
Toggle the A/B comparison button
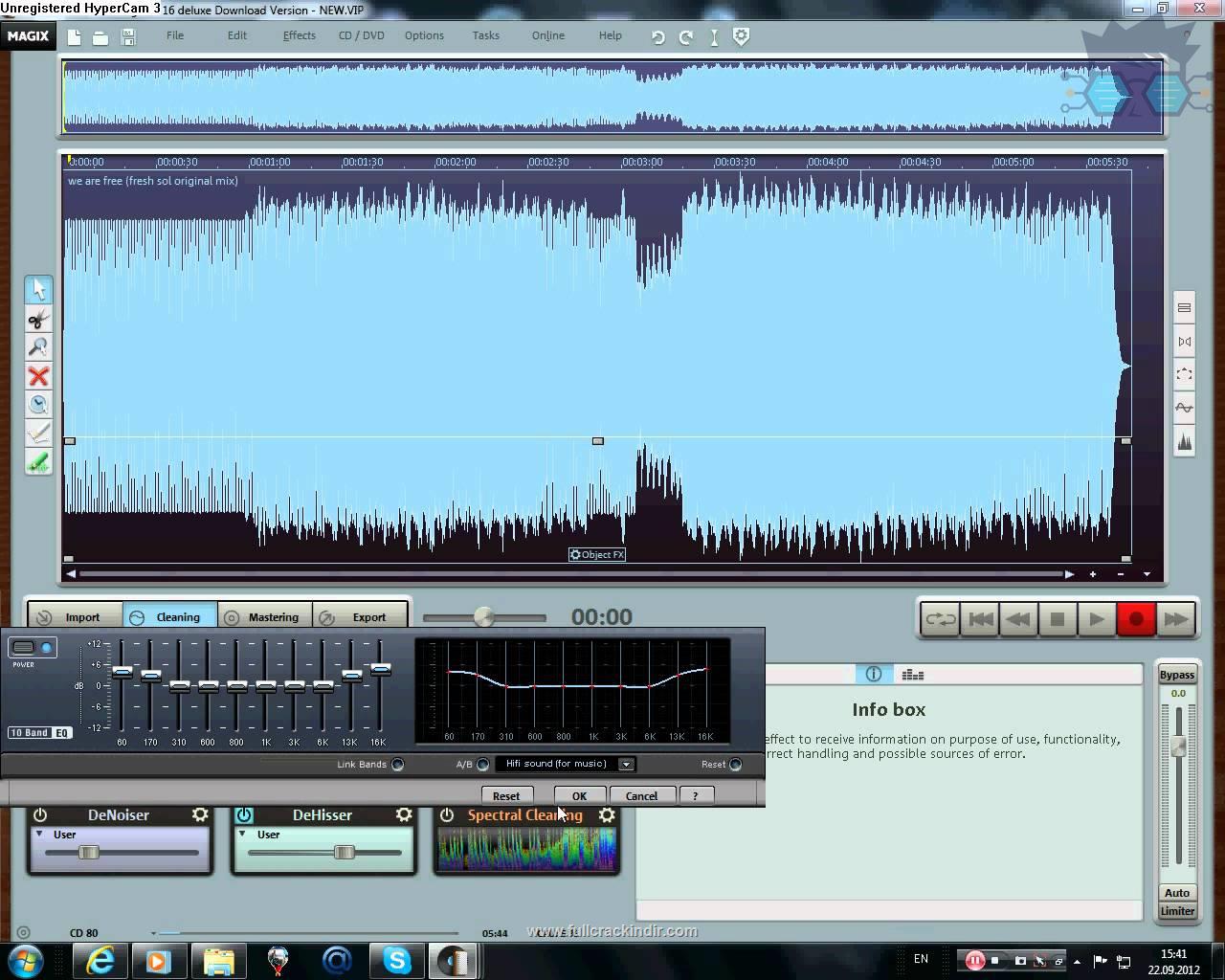tap(482, 764)
